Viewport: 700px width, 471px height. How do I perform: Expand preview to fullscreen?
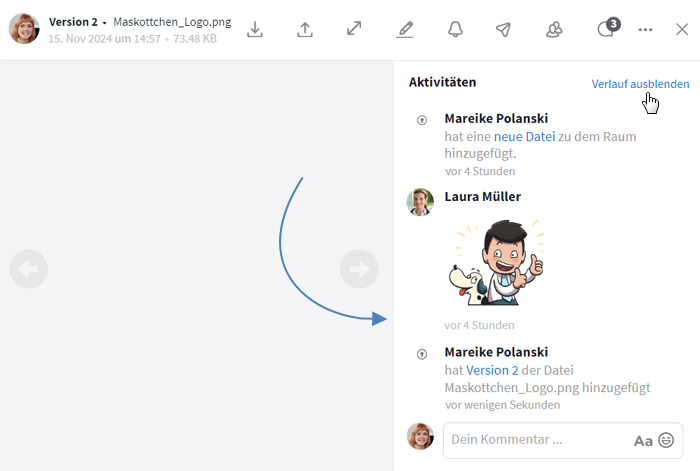click(354, 29)
